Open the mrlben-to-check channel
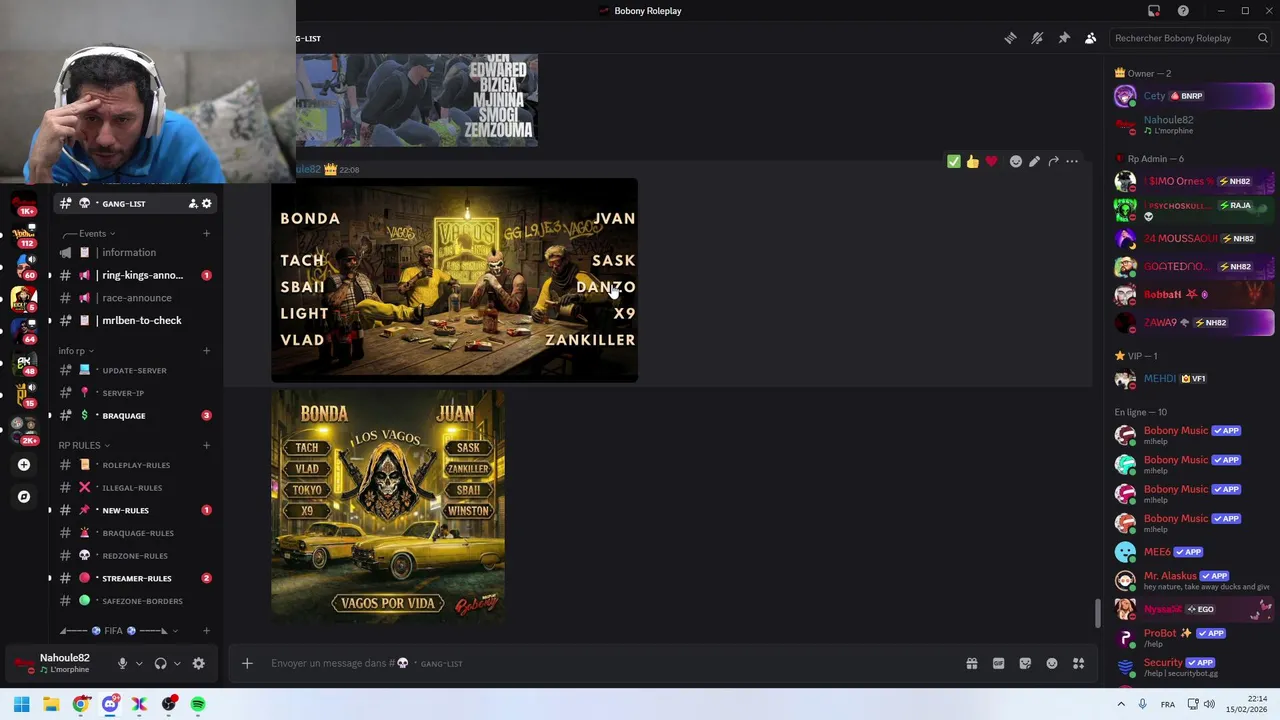Viewport: 1280px width, 720px height. (x=134, y=320)
